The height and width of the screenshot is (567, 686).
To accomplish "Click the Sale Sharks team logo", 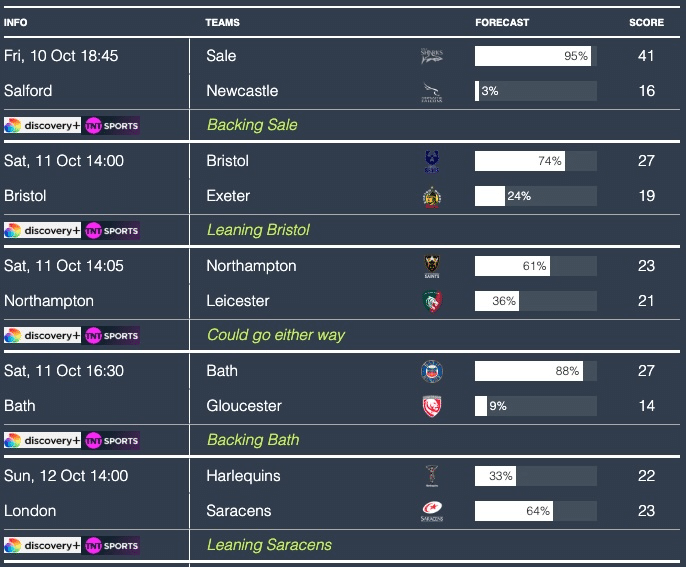I will tap(432, 56).
